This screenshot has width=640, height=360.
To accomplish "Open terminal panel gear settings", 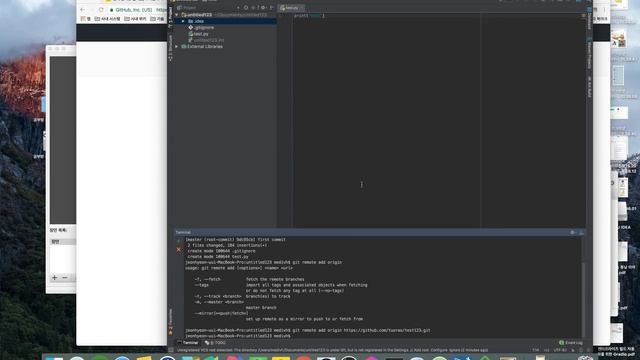I will click(x=573, y=233).
